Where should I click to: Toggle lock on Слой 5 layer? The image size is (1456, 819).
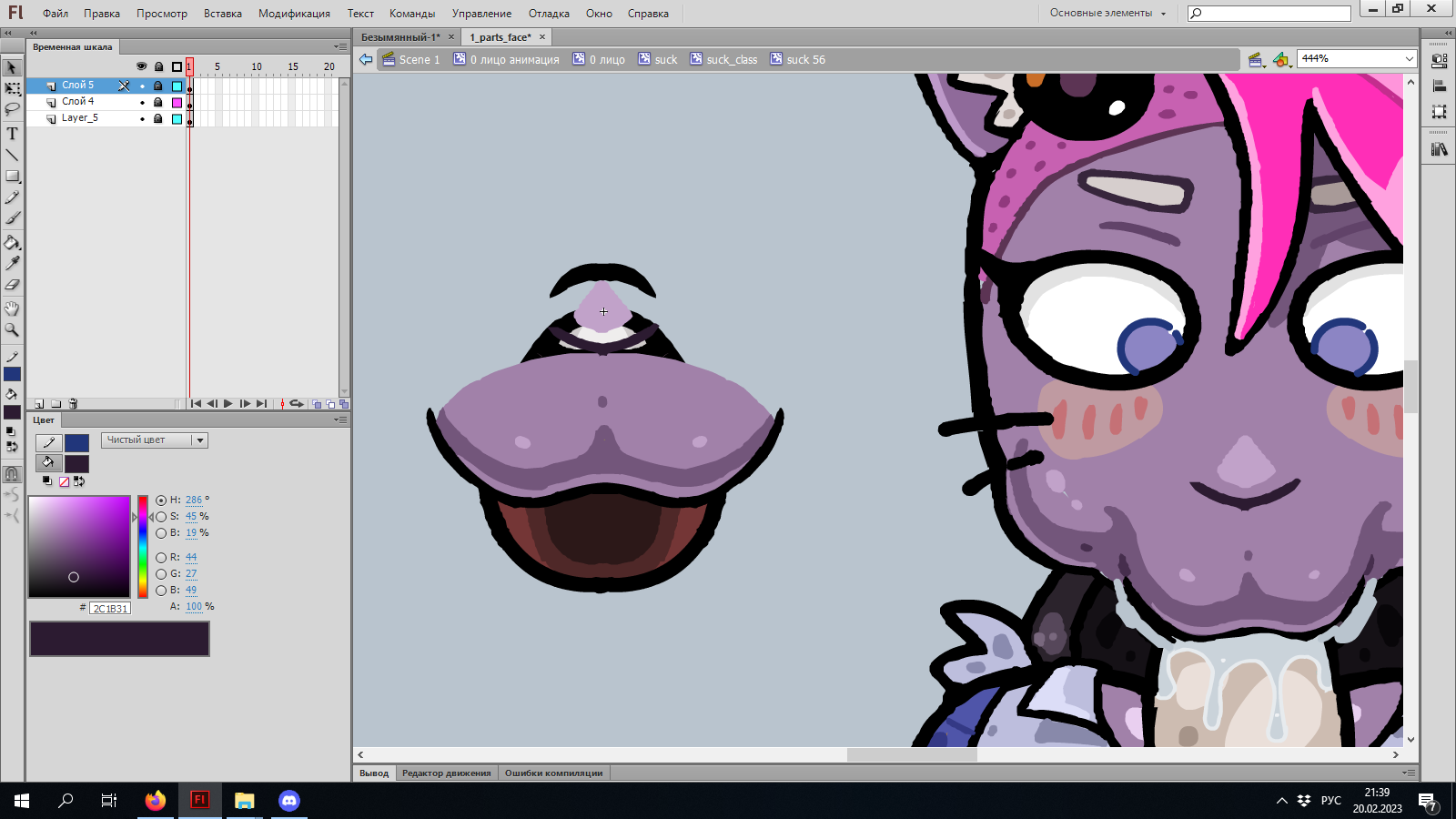[158, 86]
